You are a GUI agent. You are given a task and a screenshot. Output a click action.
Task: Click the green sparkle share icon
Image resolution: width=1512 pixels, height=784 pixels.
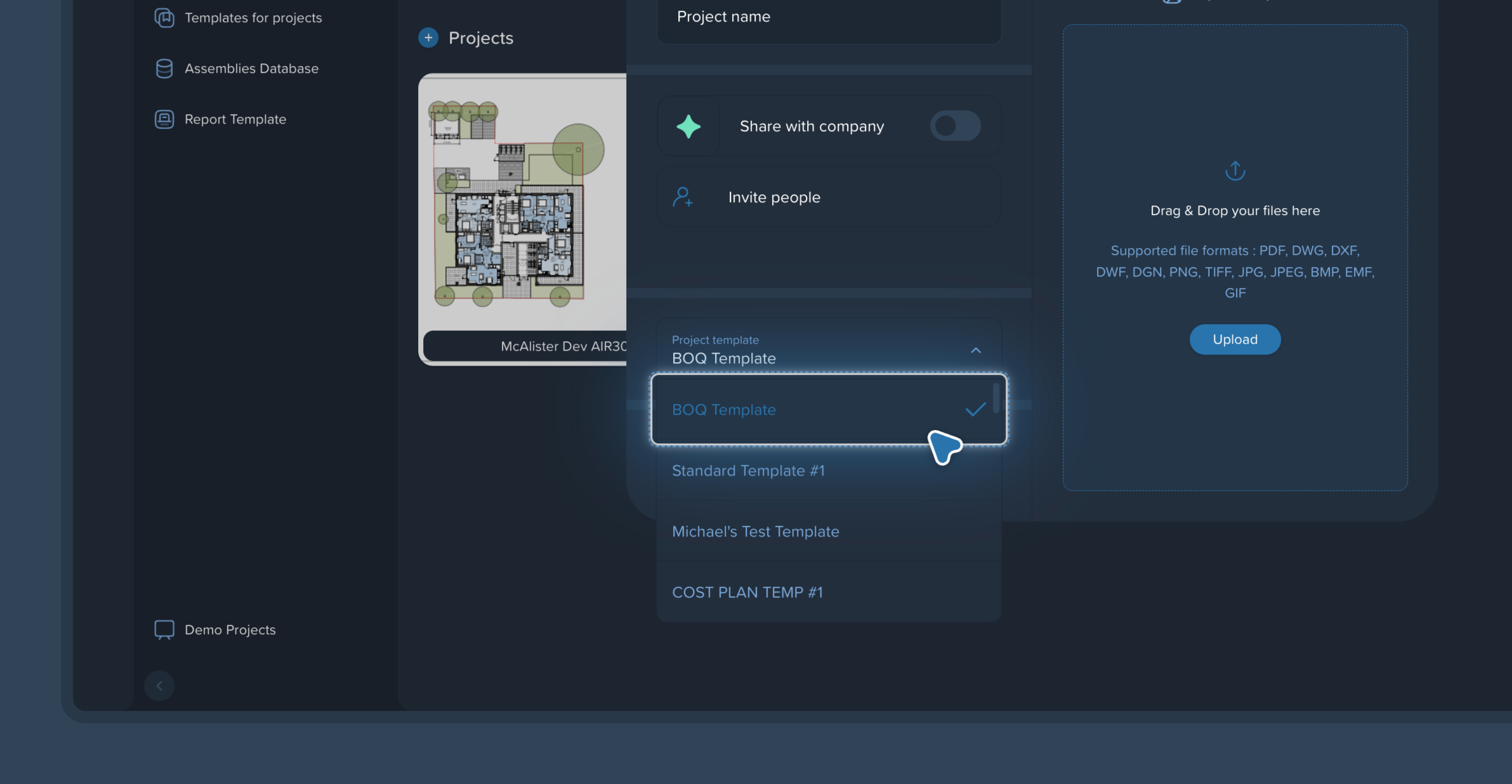688,126
